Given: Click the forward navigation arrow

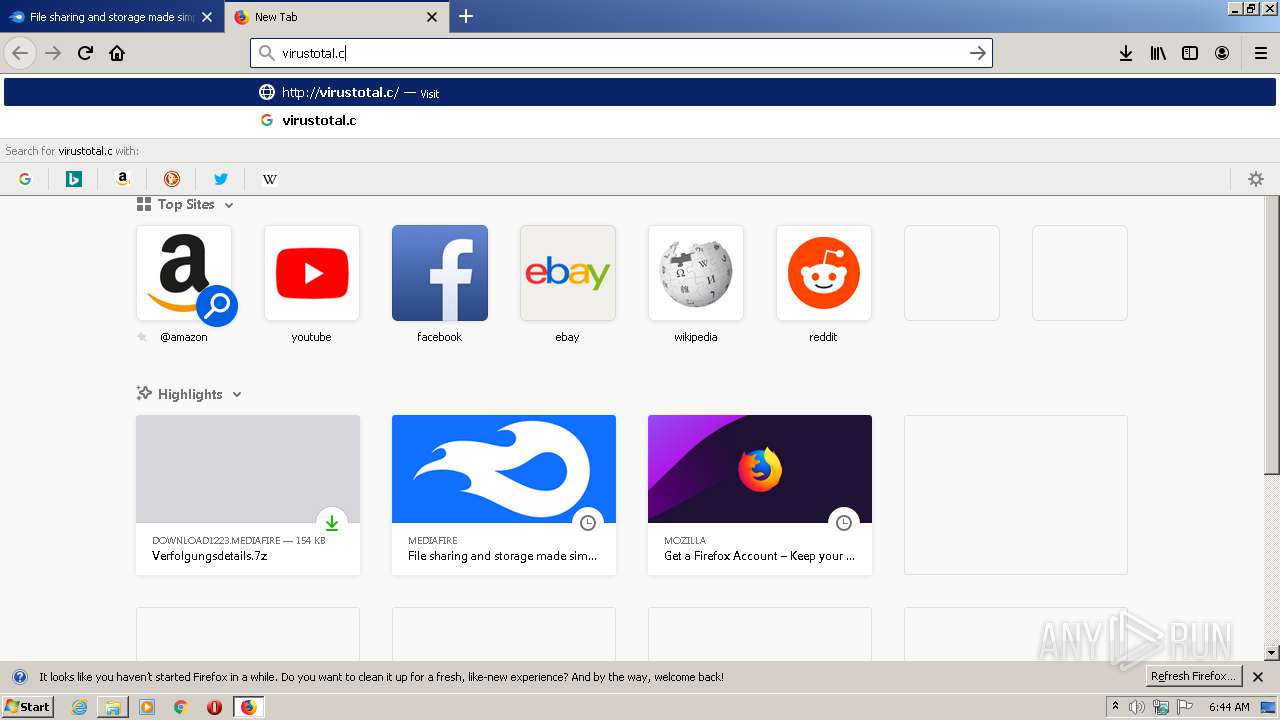Looking at the screenshot, I should pos(53,53).
